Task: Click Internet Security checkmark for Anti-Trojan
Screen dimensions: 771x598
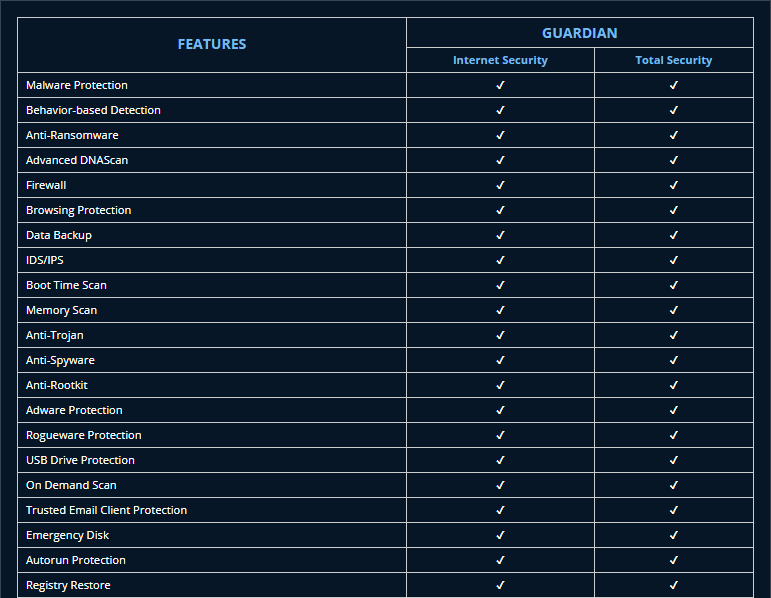Action: 500,335
